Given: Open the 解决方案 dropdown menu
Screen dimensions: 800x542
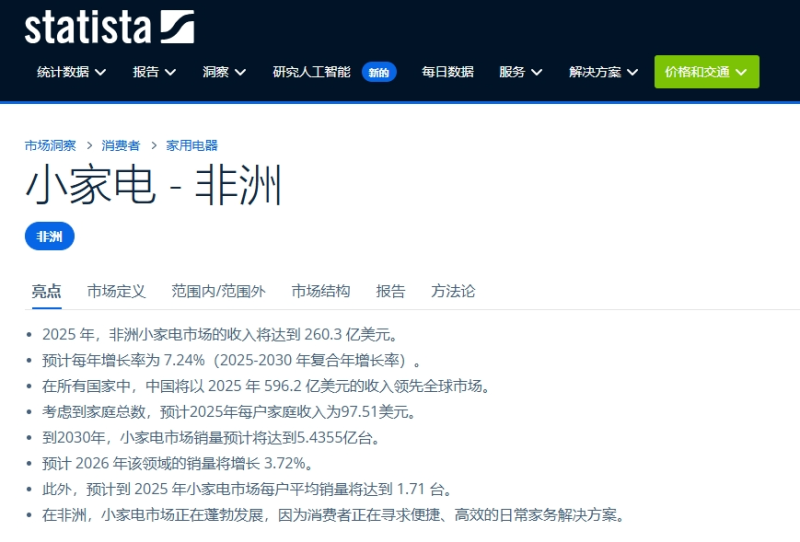Looking at the screenshot, I should click(603, 72).
